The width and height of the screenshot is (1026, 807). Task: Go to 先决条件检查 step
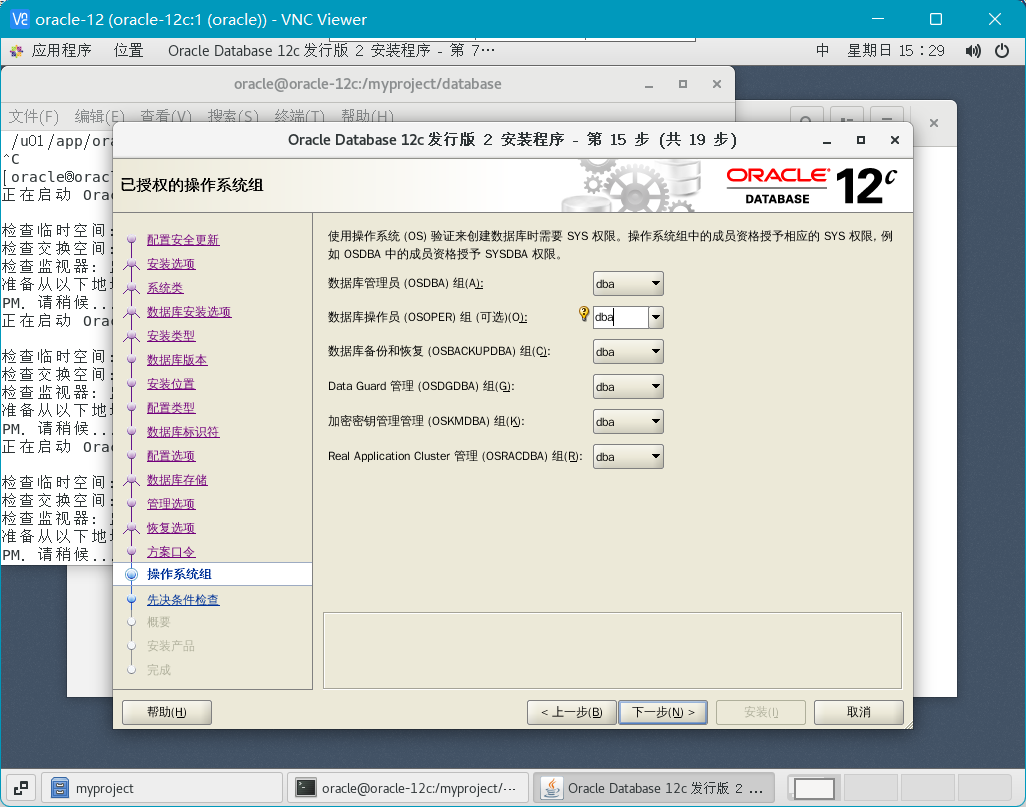point(183,600)
